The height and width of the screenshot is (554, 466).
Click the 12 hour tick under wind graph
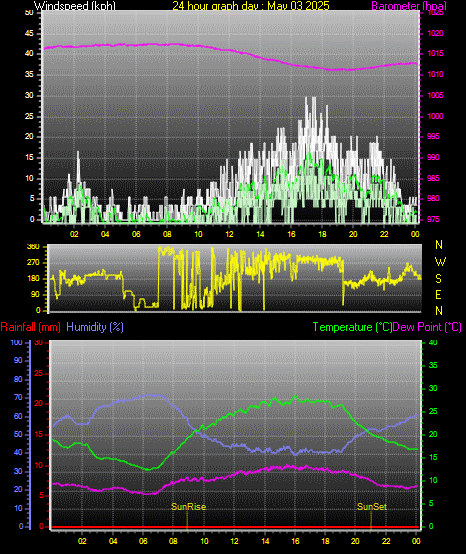(x=229, y=234)
